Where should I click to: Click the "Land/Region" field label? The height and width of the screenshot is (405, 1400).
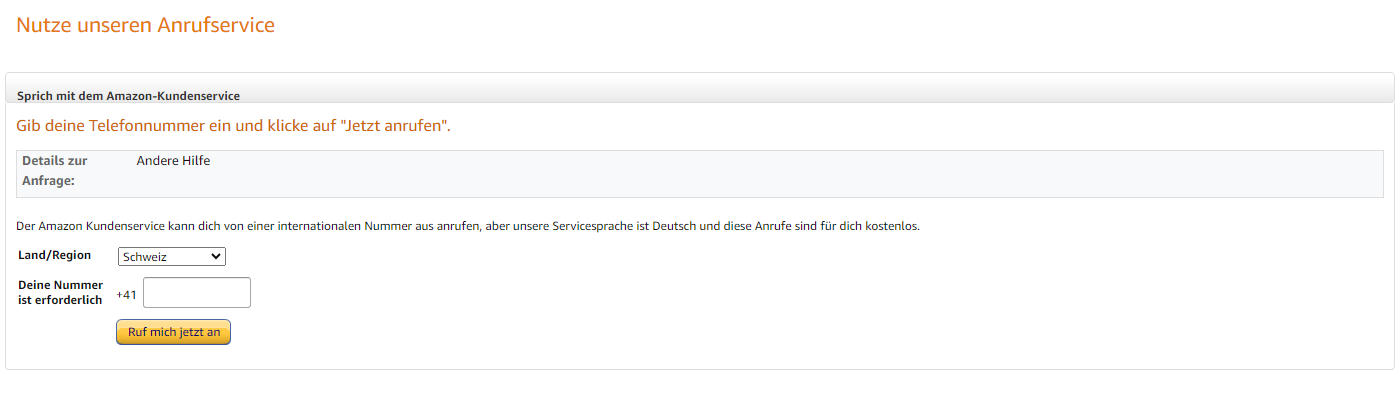click(x=55, y=255)
